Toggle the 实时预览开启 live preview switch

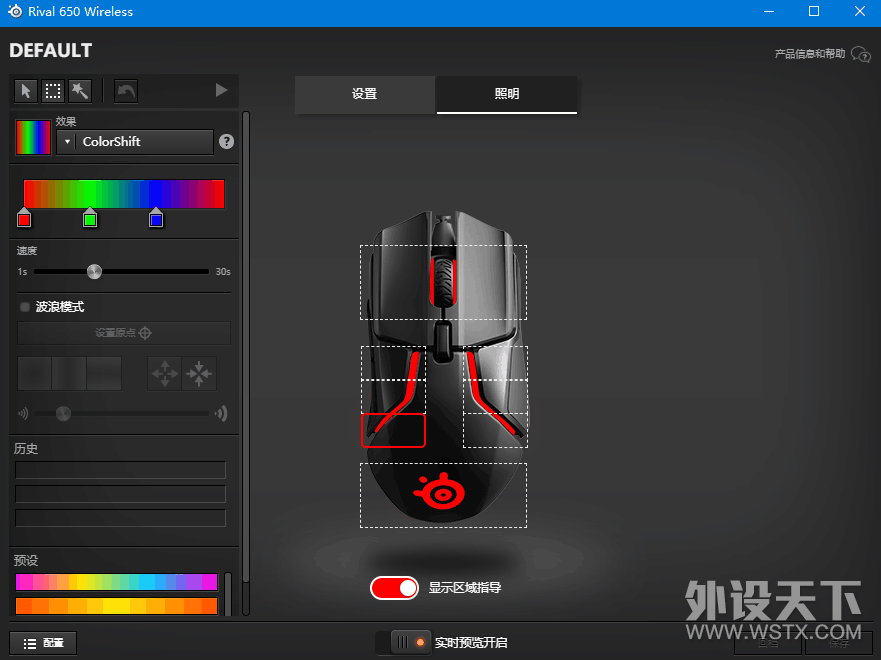click(403, 642)
